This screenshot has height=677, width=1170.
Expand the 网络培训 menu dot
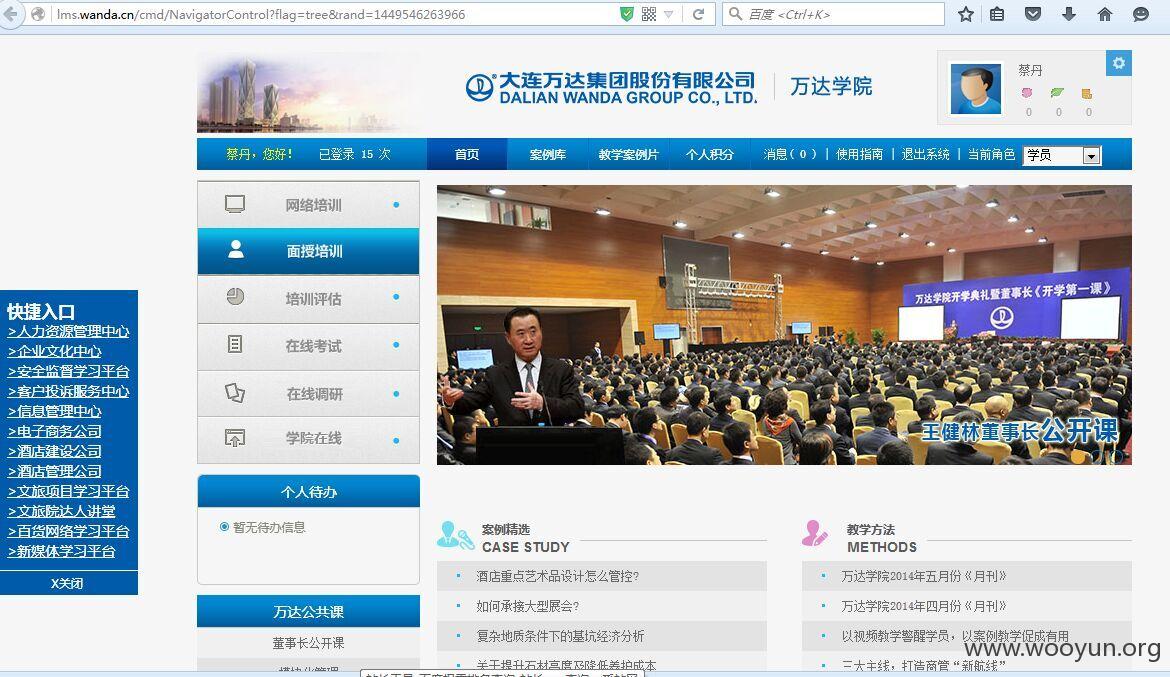tap(396, 205)
